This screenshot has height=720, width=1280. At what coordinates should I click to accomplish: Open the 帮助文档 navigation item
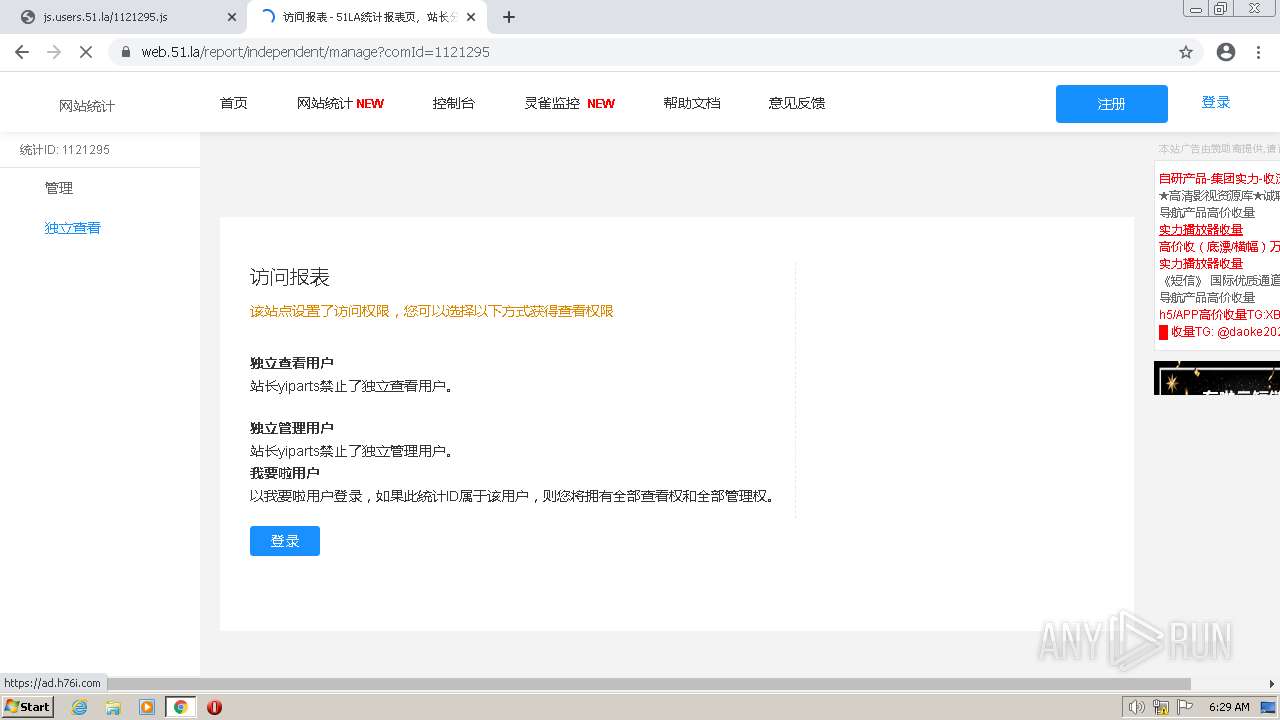(x=692, y=103)
